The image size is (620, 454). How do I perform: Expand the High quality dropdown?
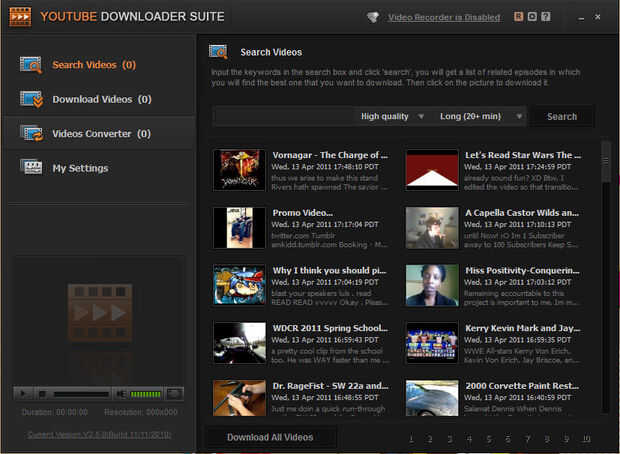(x=392, y=116)
